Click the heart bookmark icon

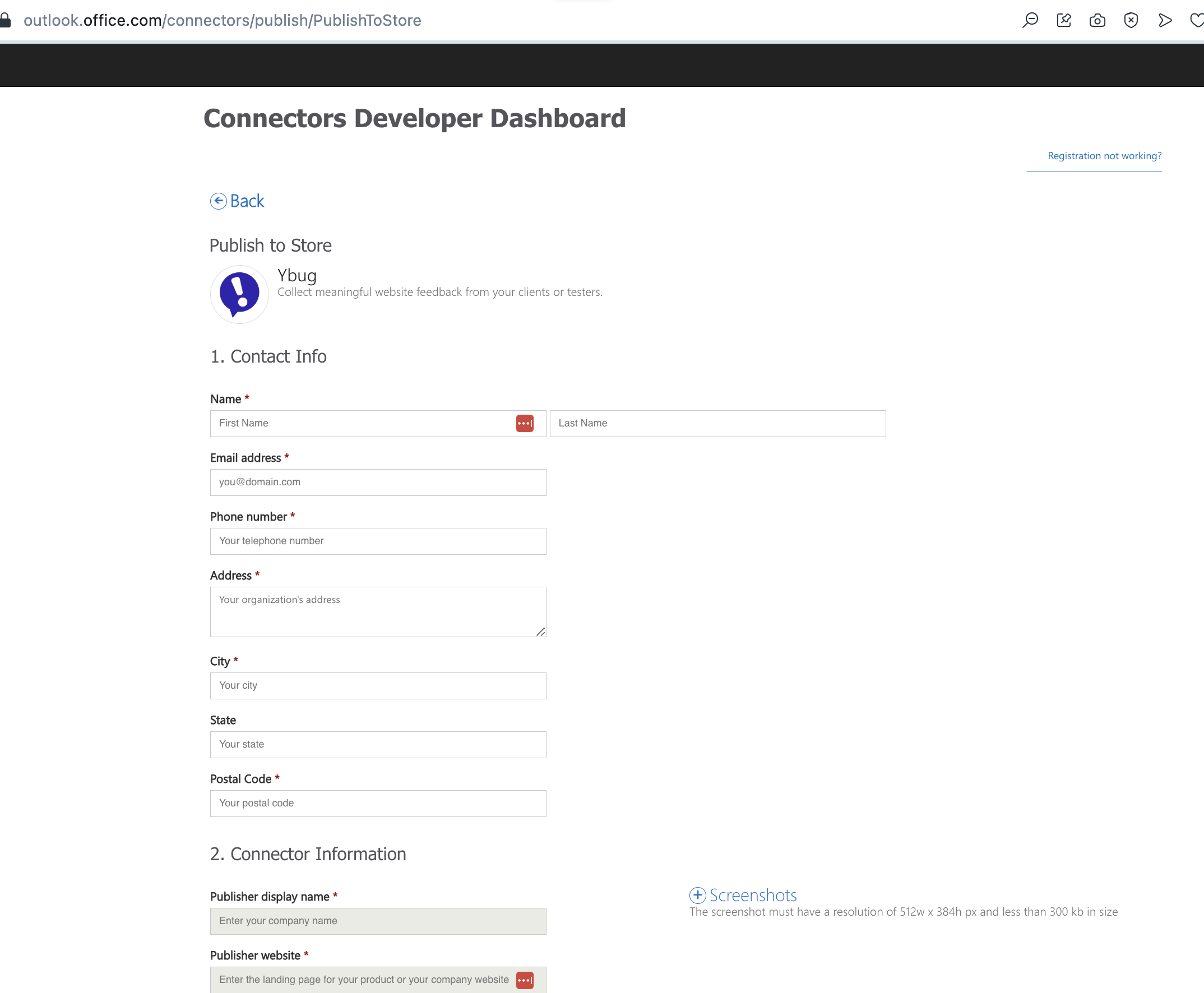pos(1197,21)
